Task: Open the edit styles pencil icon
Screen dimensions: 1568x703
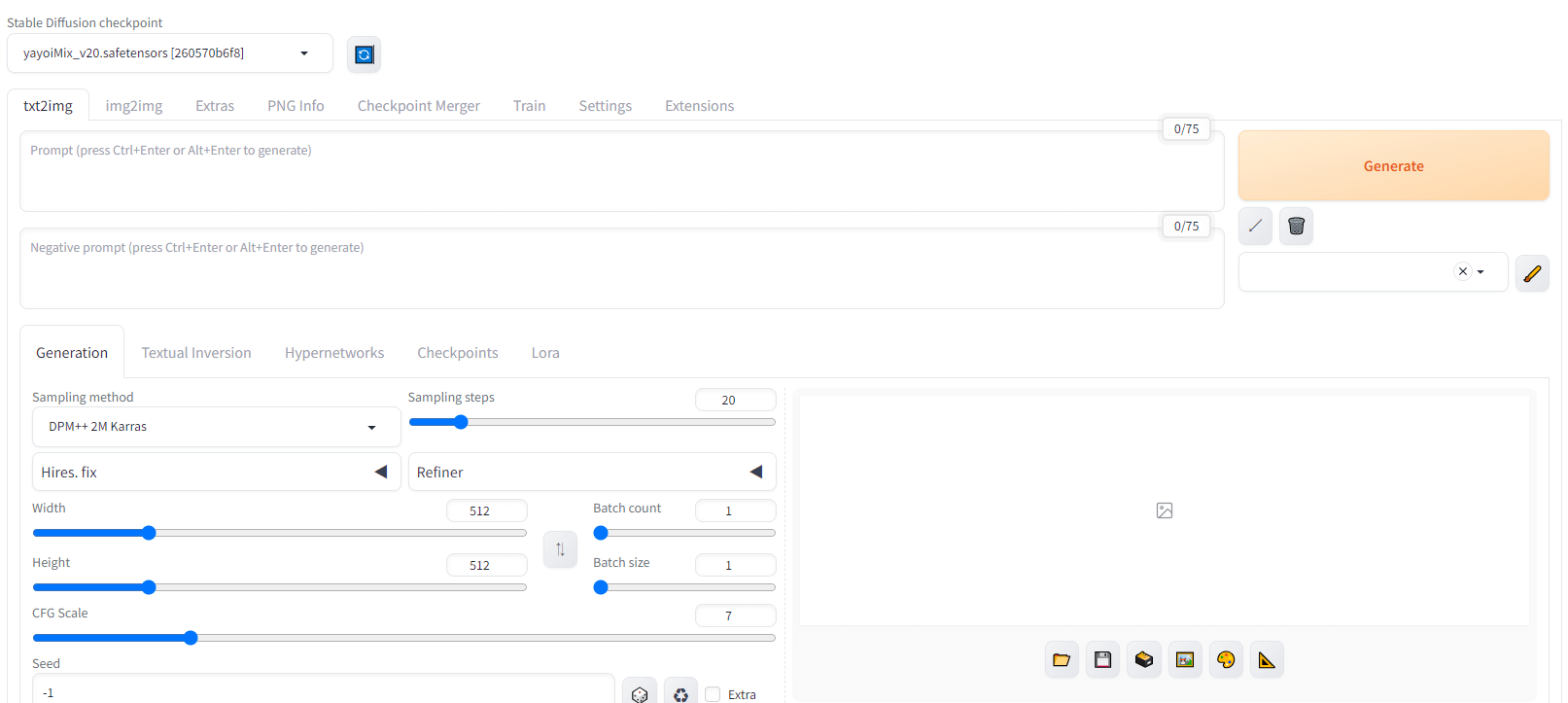Action: (x=1532, y=273)
